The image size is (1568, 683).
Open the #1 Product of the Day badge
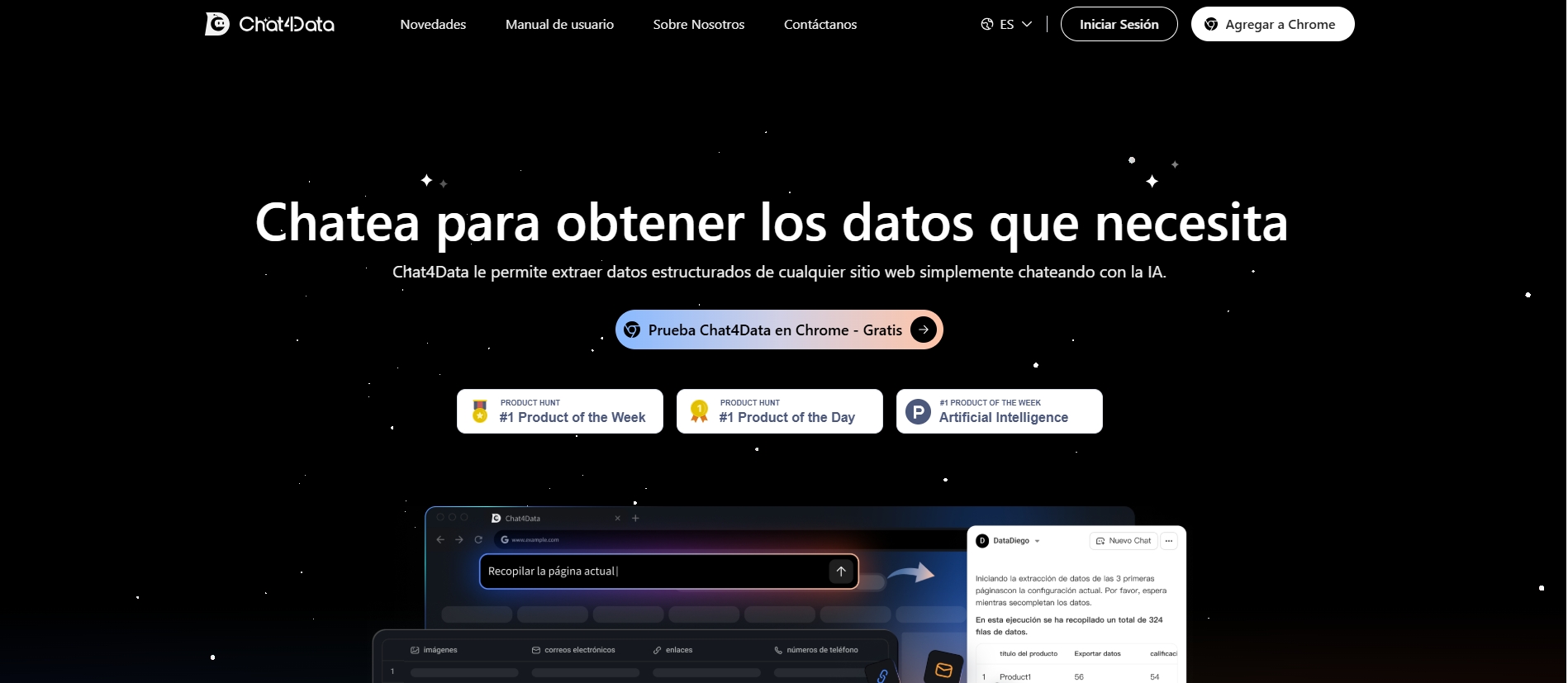[x=780, y=411]
